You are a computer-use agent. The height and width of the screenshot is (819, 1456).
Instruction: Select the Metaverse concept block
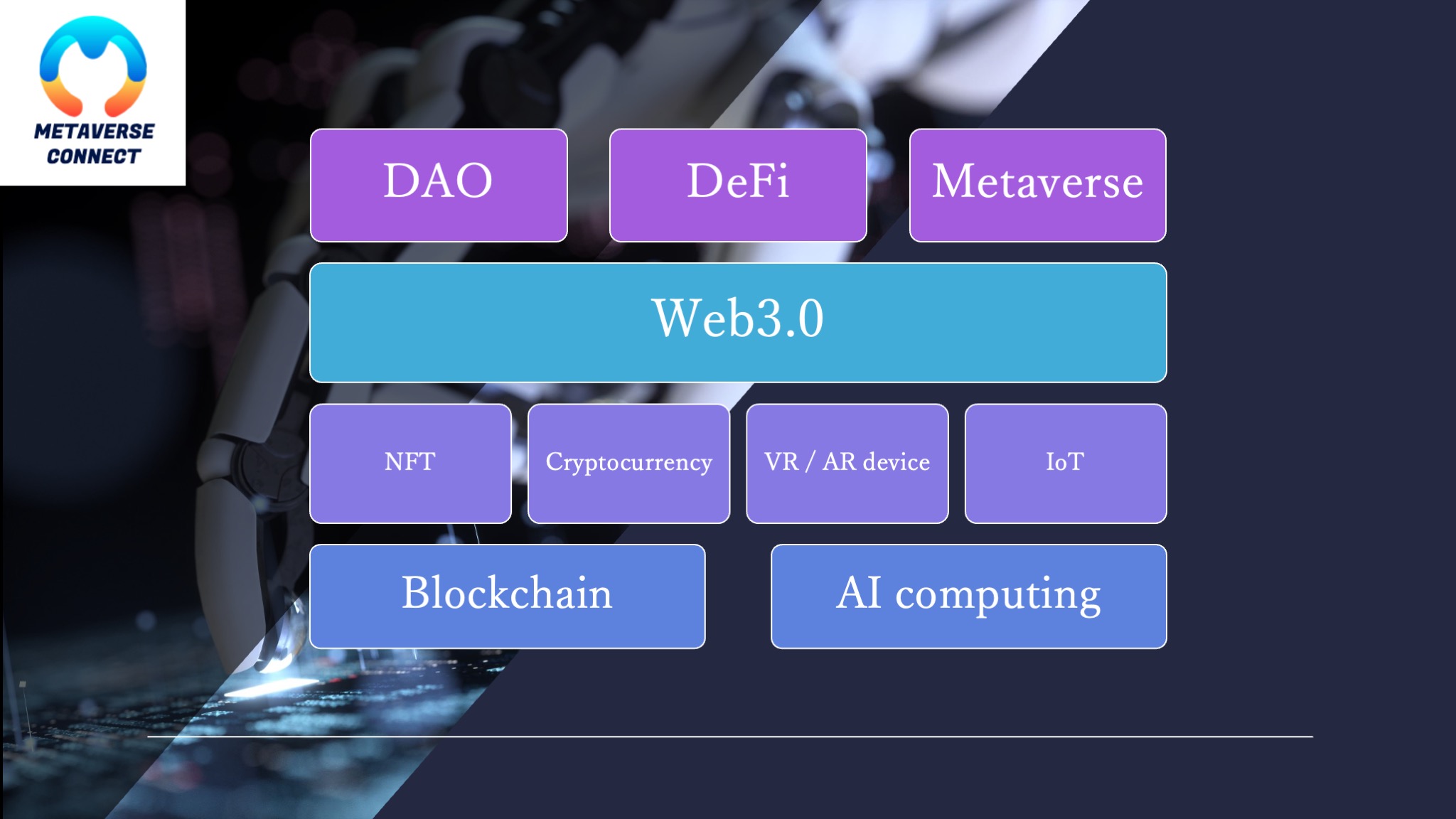click(1037, 180)
